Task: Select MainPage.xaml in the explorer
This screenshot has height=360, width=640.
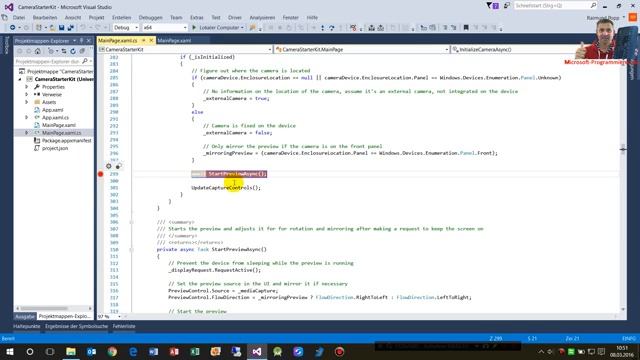Action: [58, 125]
